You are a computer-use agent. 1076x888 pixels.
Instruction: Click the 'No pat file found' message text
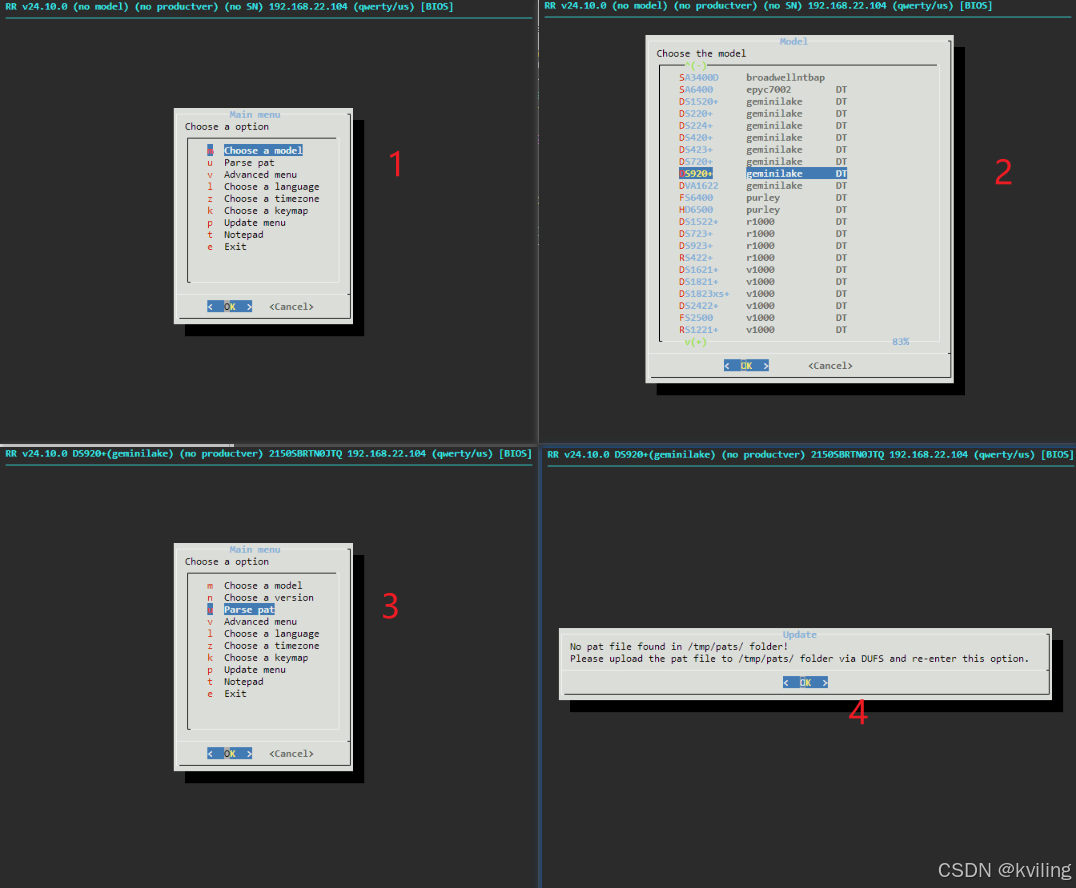(x=679, y=646)
